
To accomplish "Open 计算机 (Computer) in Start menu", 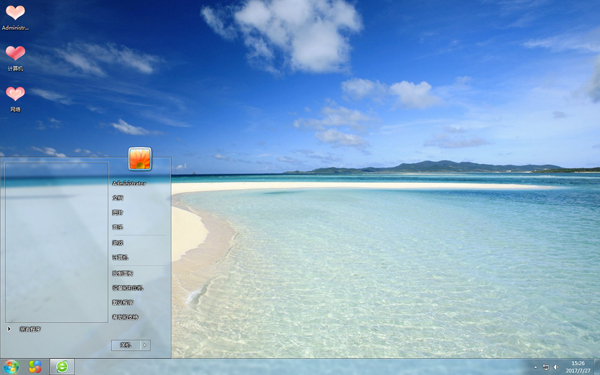I will tap(120, 257).
